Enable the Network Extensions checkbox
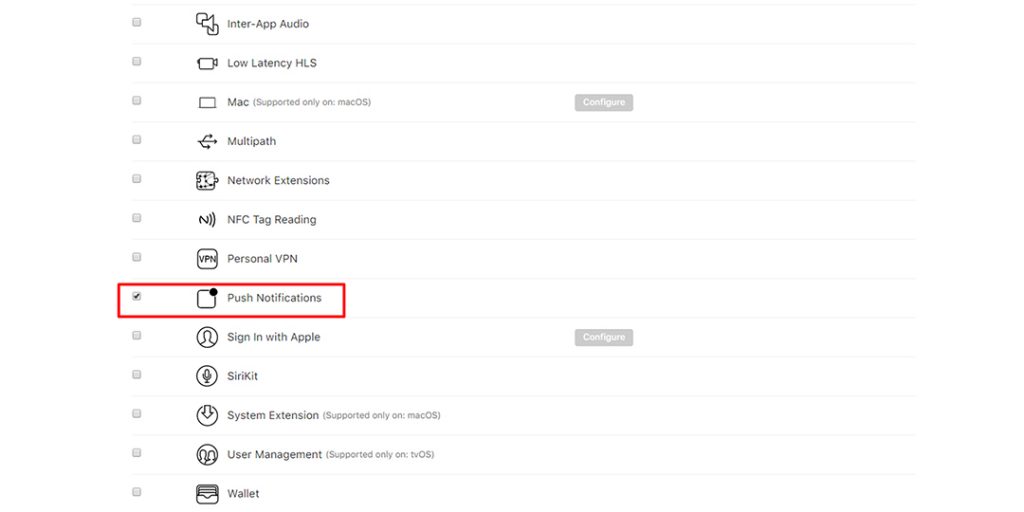 click(136, 179)
